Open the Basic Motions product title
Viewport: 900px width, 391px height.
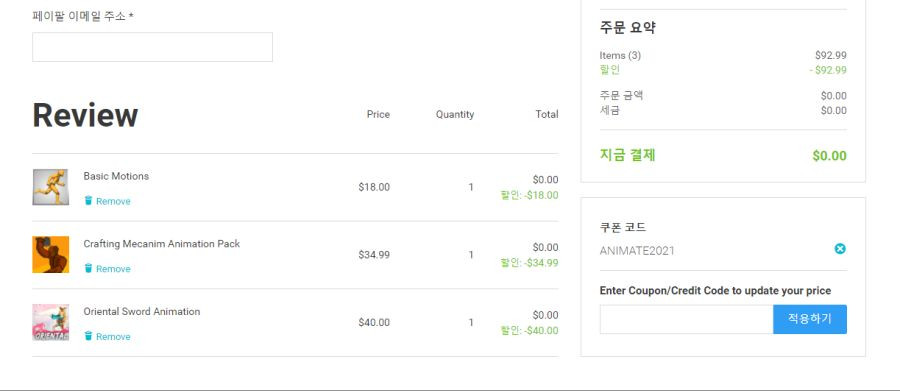coord(116,176)
